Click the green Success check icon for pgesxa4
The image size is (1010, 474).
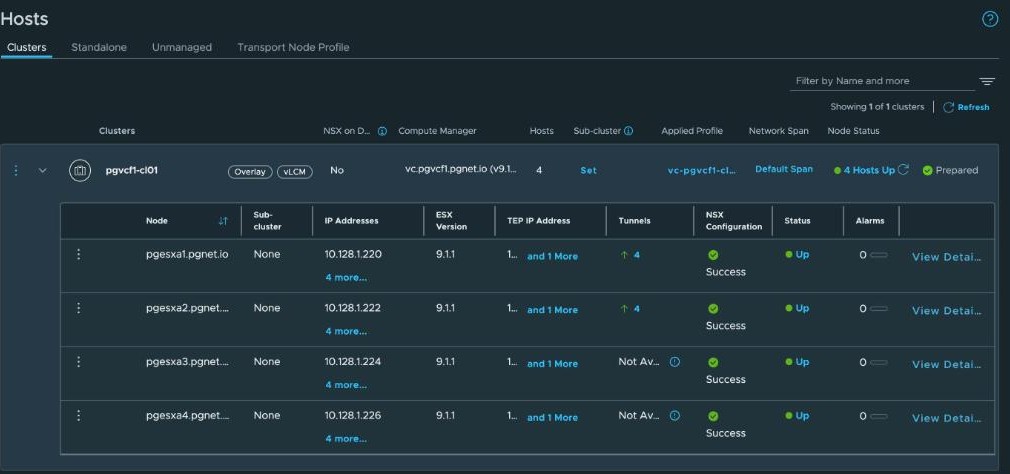point(713,416)
